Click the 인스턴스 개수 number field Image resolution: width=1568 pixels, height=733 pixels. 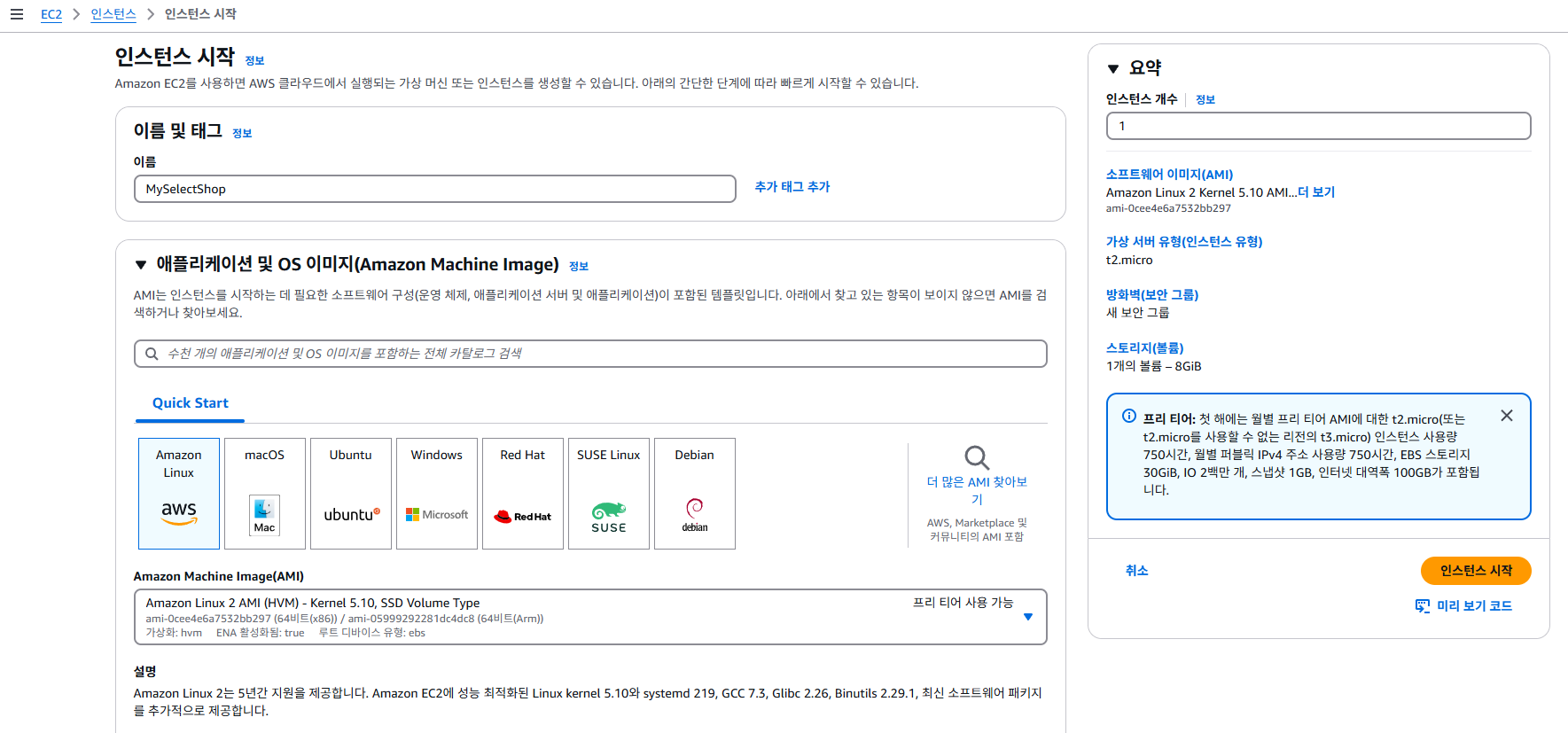pyautogui.click(x=1318, y=126)
